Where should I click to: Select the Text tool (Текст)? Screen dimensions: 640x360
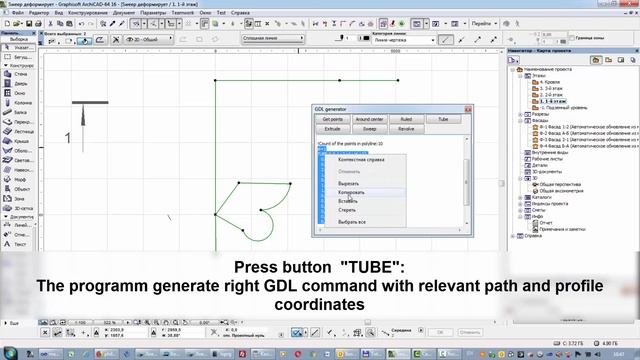pos(18,244)
